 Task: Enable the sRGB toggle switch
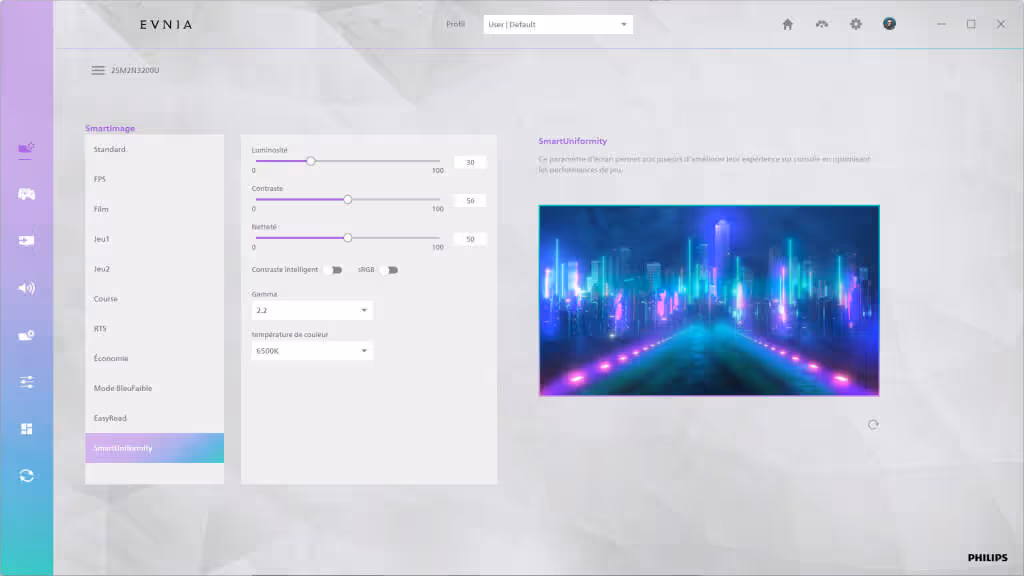[388, 270]
